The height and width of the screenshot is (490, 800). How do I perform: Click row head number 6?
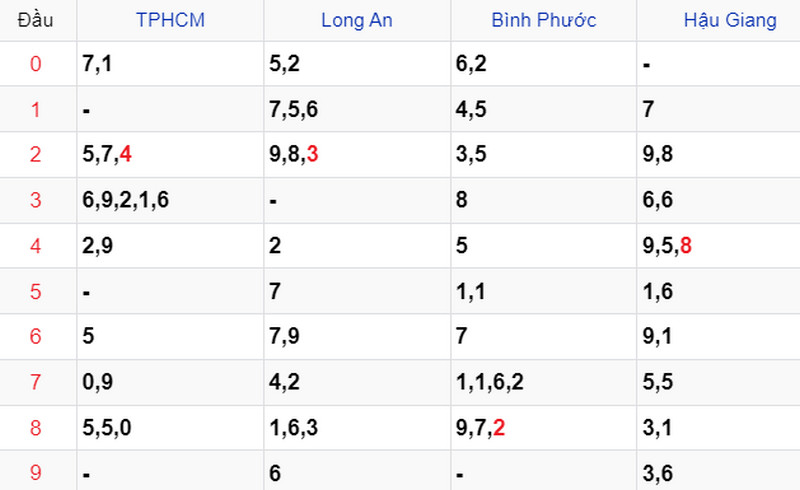tap(35, 336)
